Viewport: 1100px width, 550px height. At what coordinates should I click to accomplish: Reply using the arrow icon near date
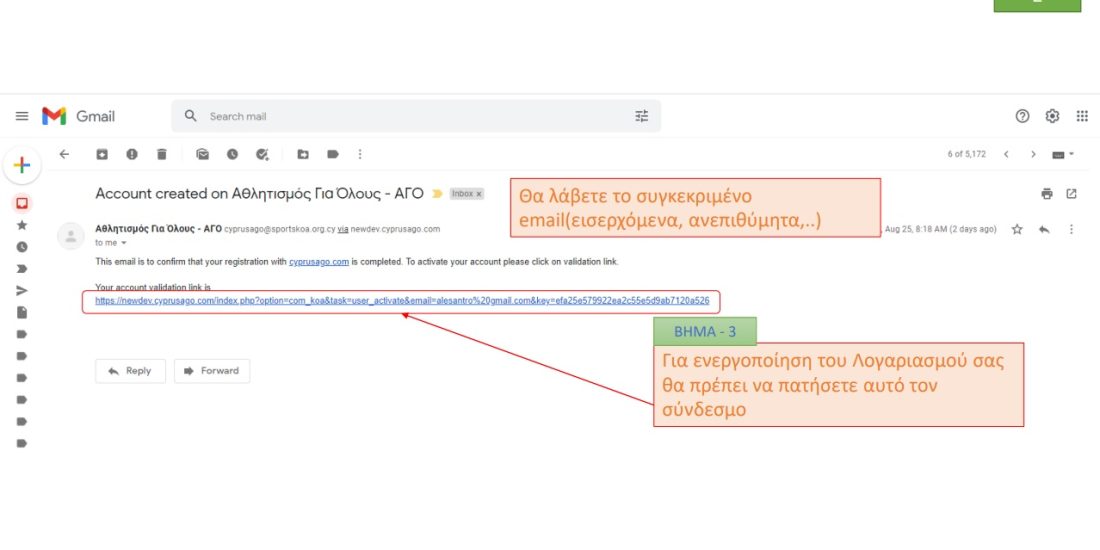[1044, 229]
